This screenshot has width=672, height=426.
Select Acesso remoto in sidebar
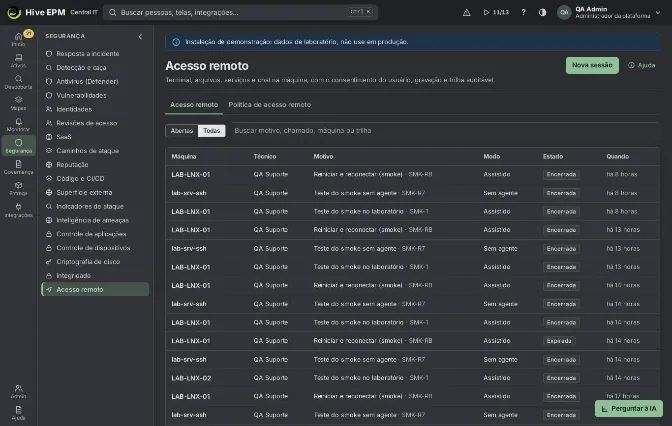coord(95,289)
